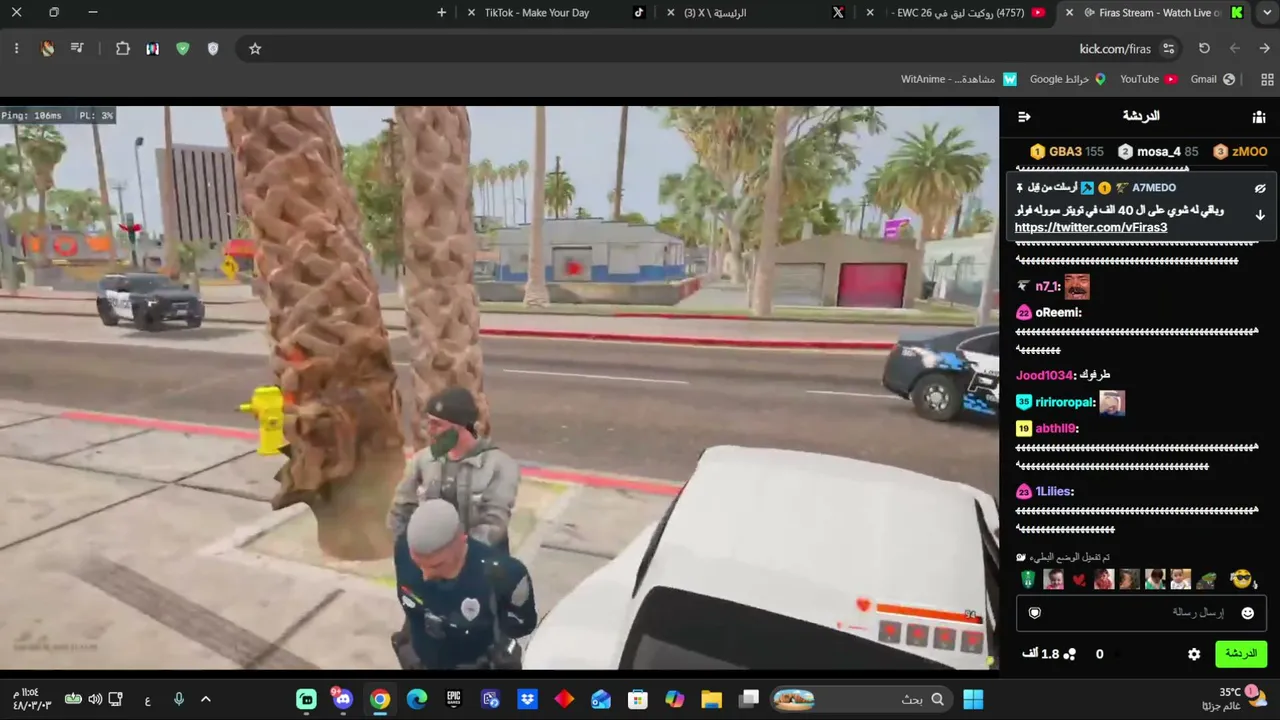
Task: Reload the page
Action: [1204, 49]
